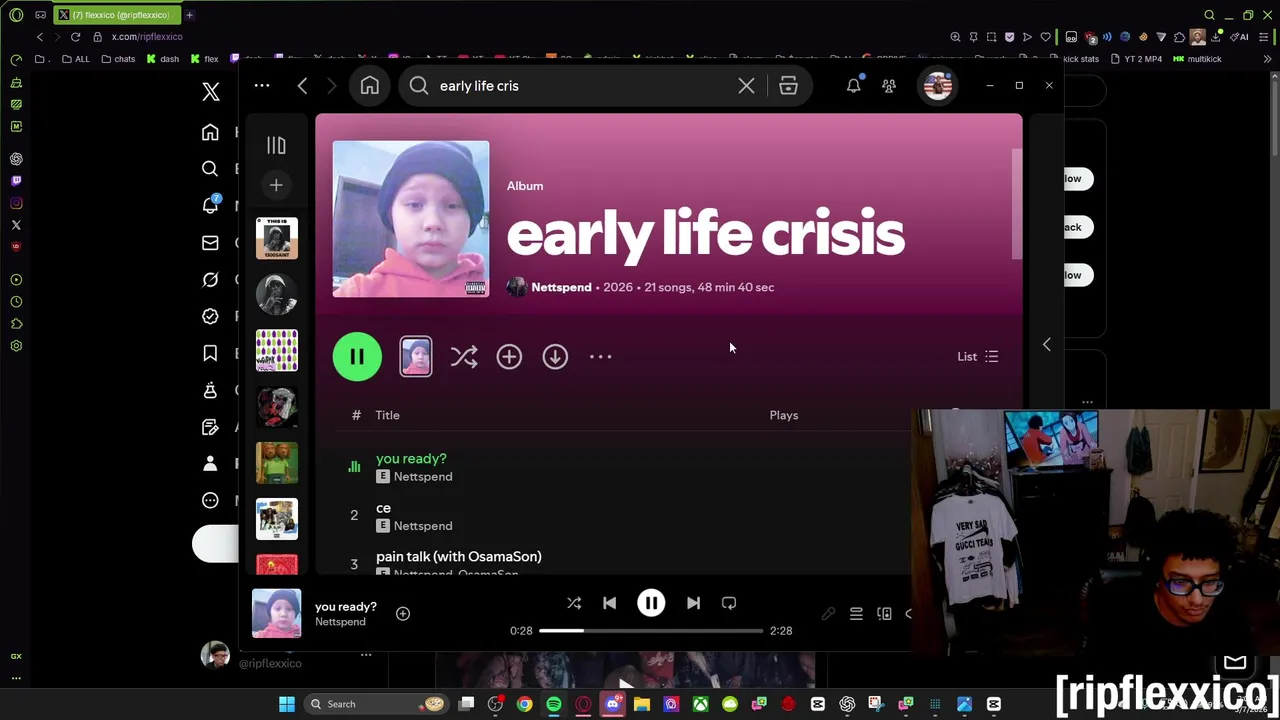Open Nettspend from the now-playing bar
1280x720 pixels.
[x=340, y=622]
